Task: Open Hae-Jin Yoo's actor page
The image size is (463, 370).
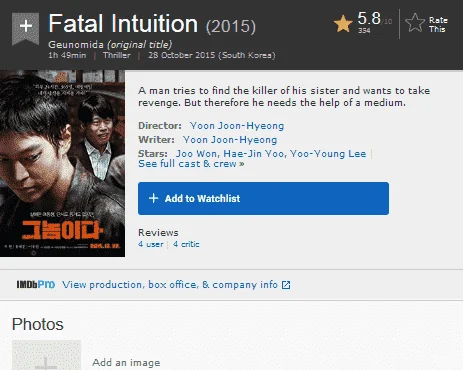Action: pyautogui.click(x=254, y=154)
